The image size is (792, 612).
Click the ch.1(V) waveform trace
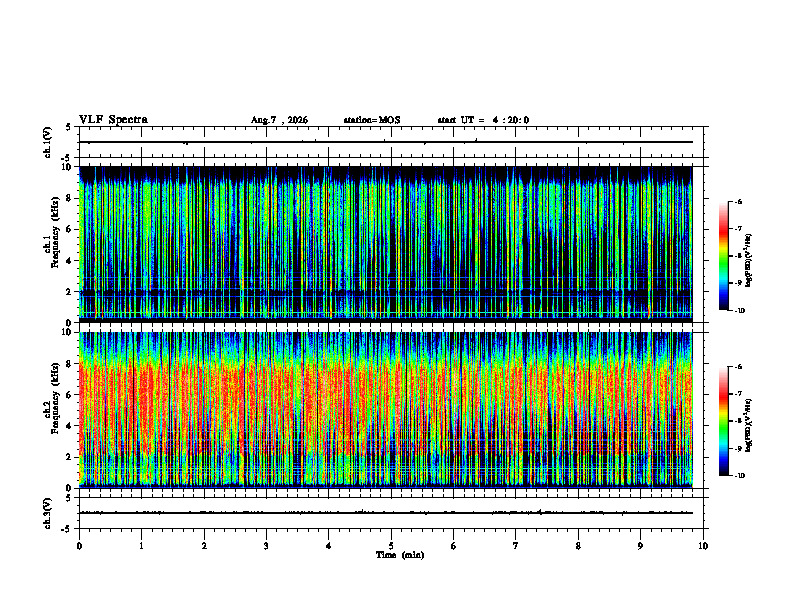(x=386, y=142)
